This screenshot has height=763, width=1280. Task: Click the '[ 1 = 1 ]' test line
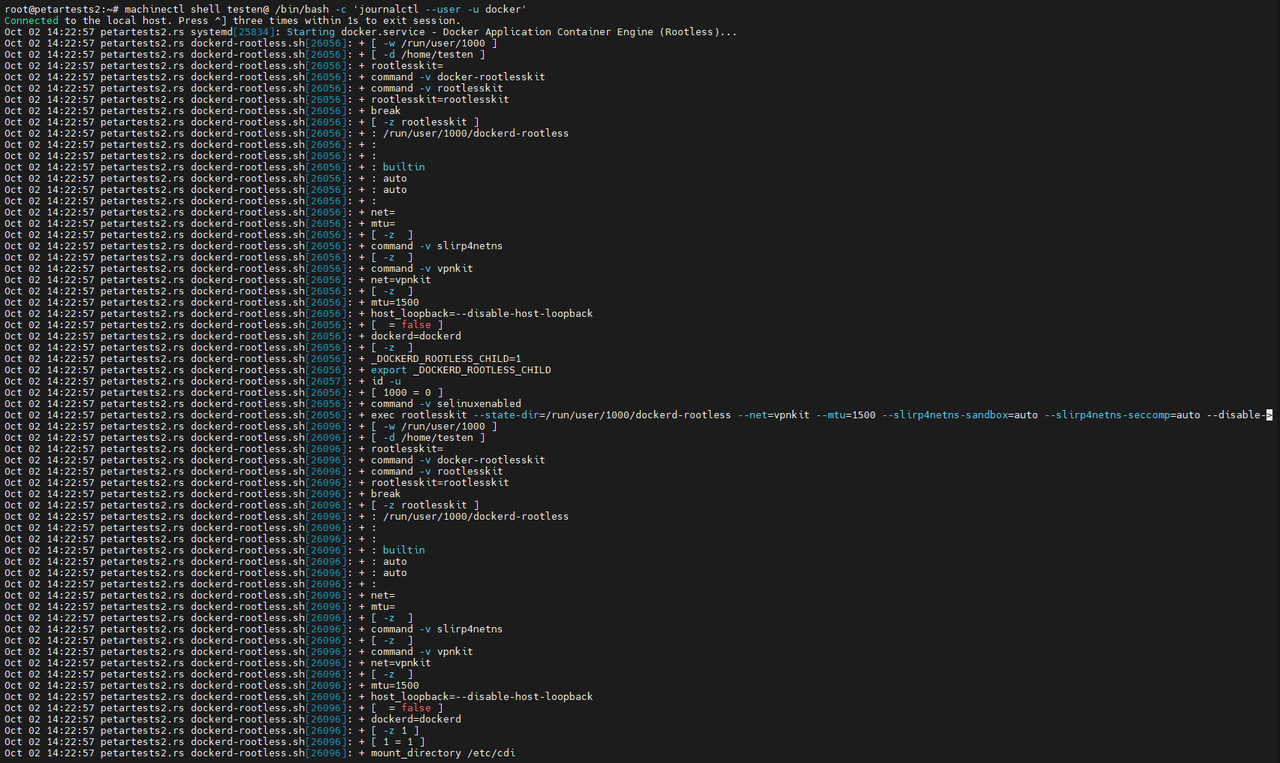point(398,741)
